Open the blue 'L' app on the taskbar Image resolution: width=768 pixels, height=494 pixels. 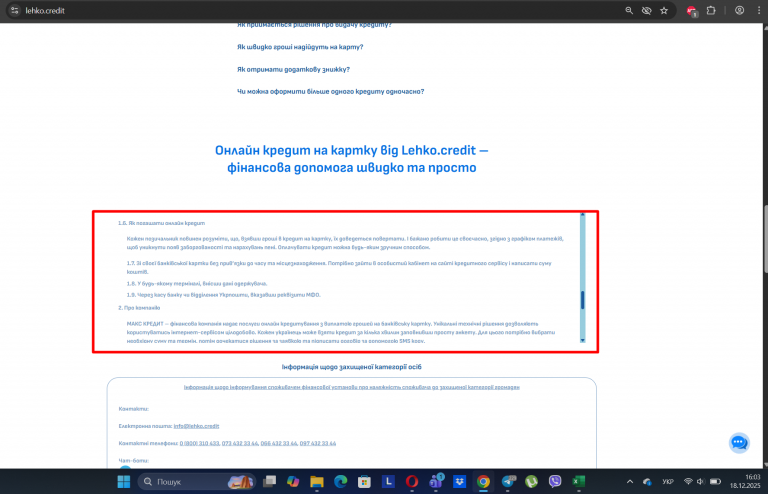(388, 482)
